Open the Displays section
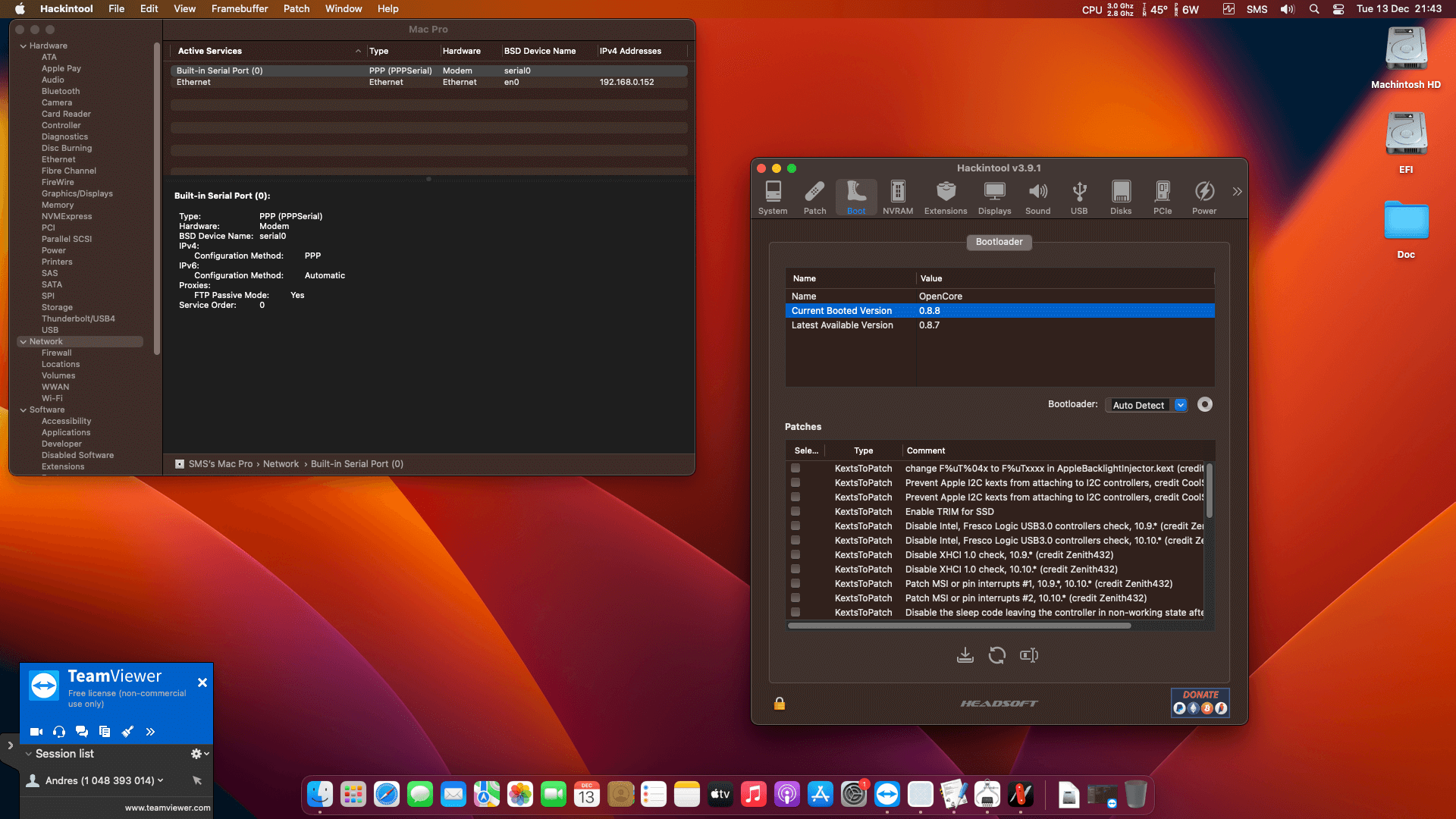 993,197
